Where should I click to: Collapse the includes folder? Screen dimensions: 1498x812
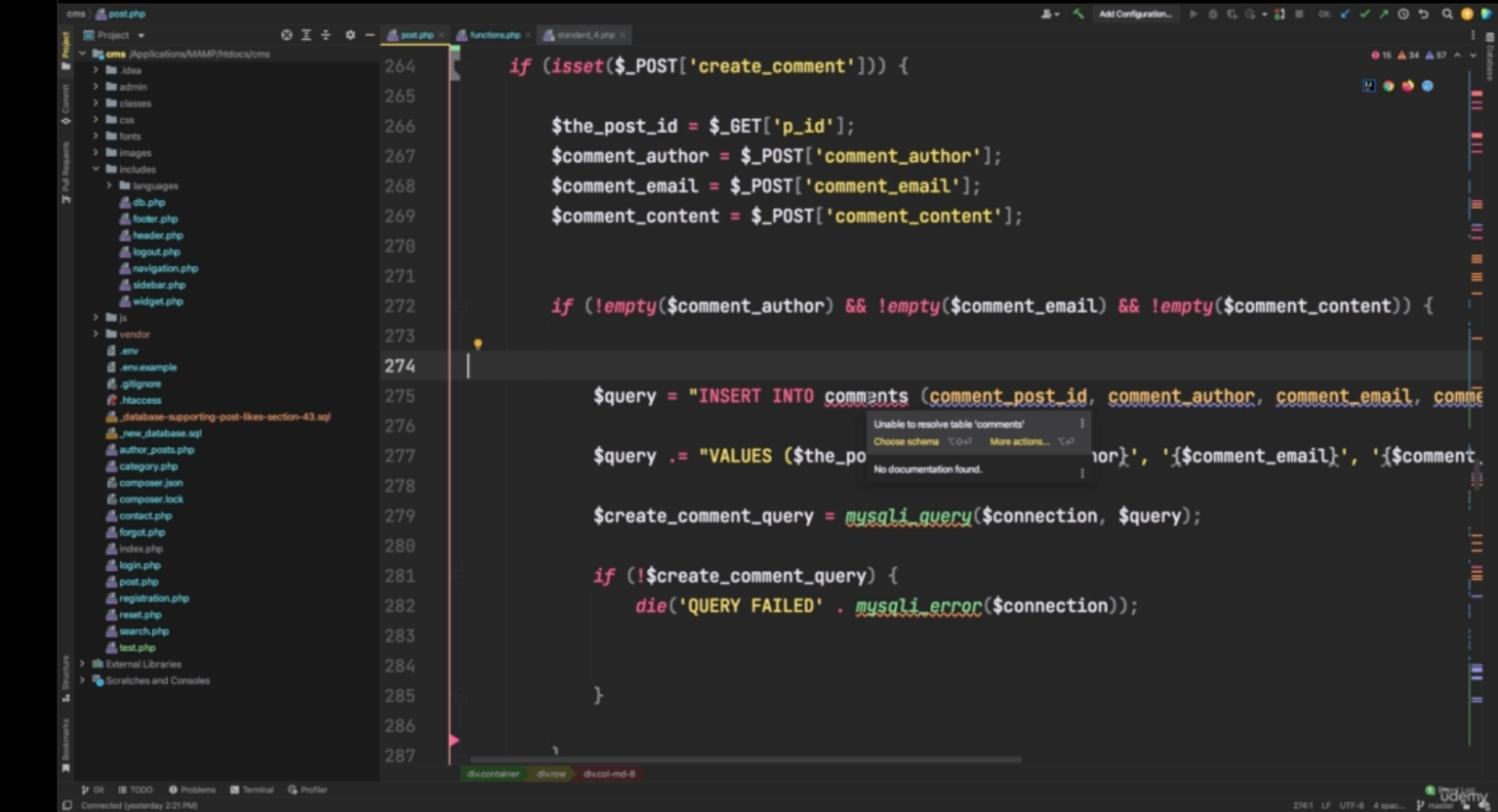click(x=96, y=169)
